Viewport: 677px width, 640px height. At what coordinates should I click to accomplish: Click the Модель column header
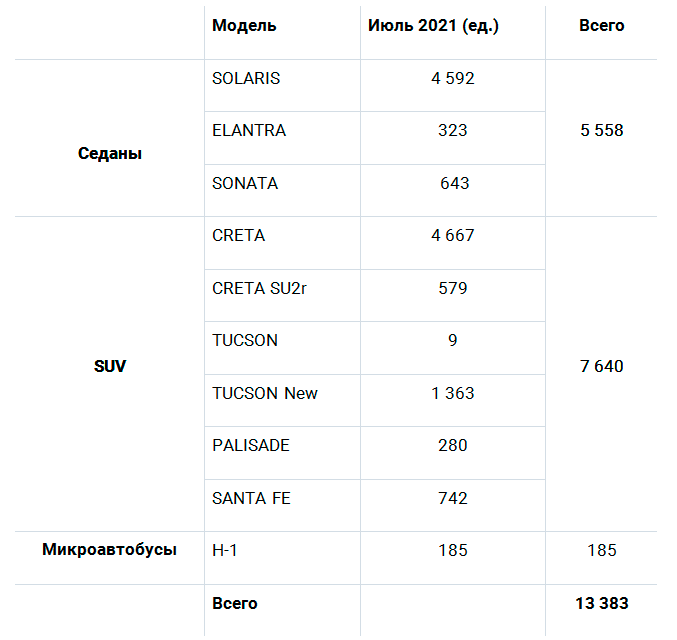(244, 25)
